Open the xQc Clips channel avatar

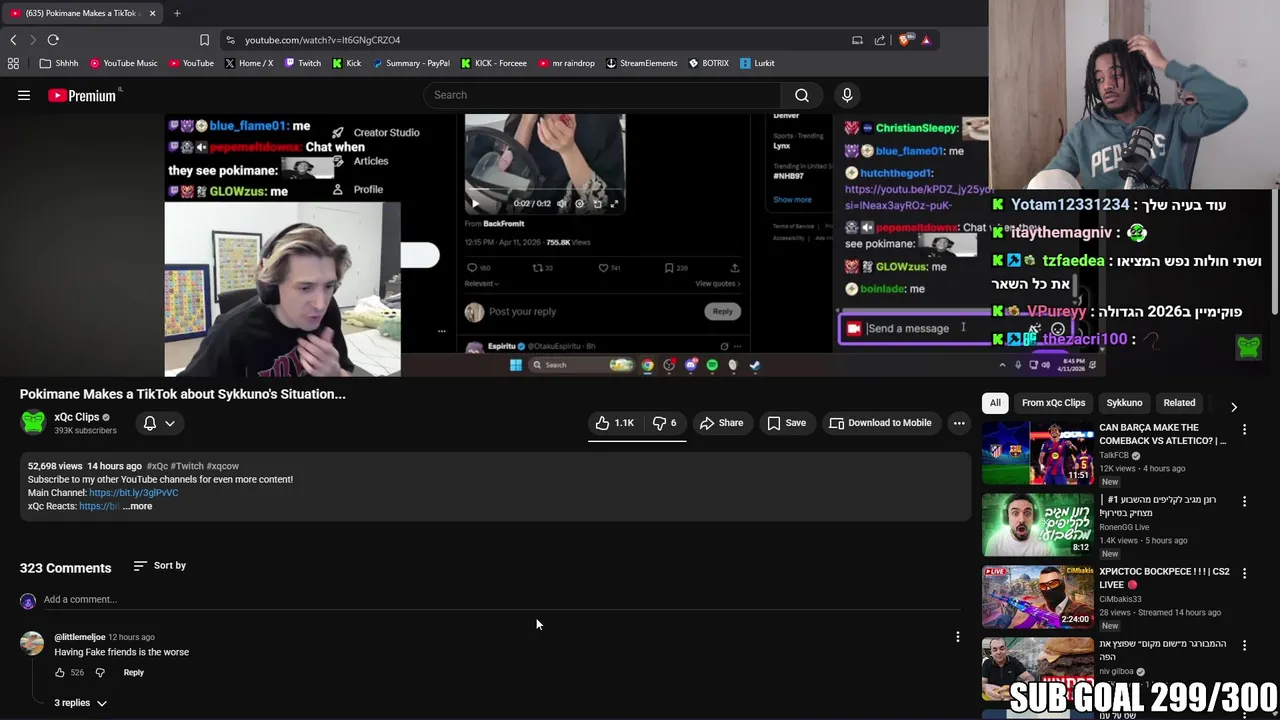pos(33,422)
